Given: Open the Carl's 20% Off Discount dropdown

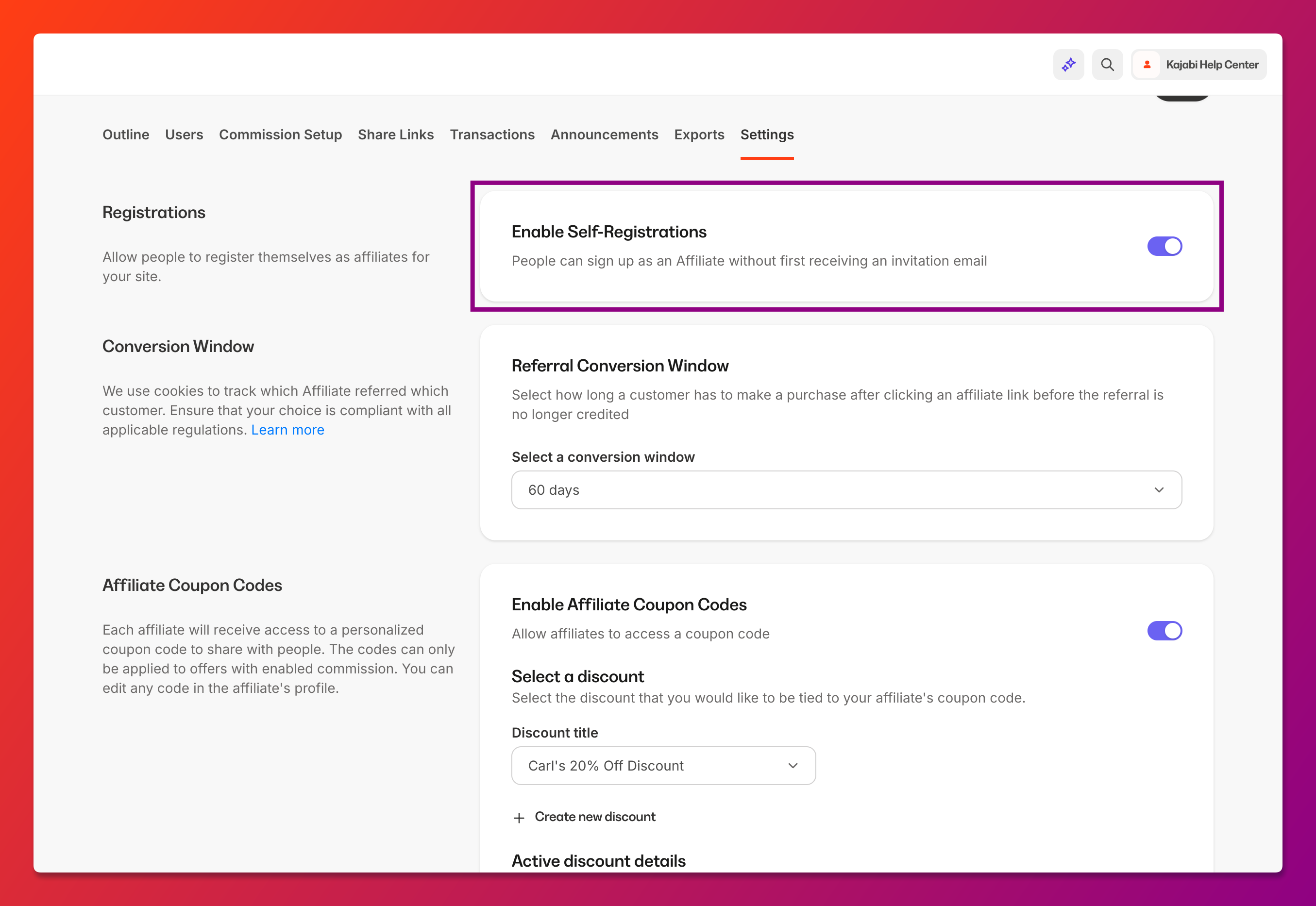Looking at the screenshot, I should tap(664, 766).
